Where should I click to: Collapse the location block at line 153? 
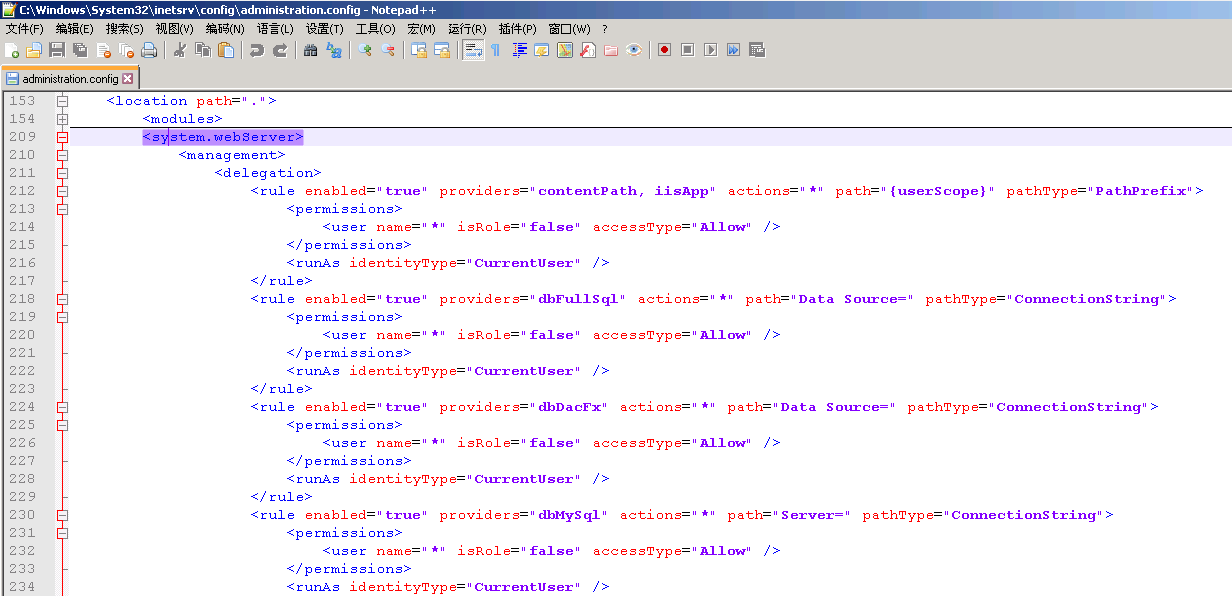point(62,101)
